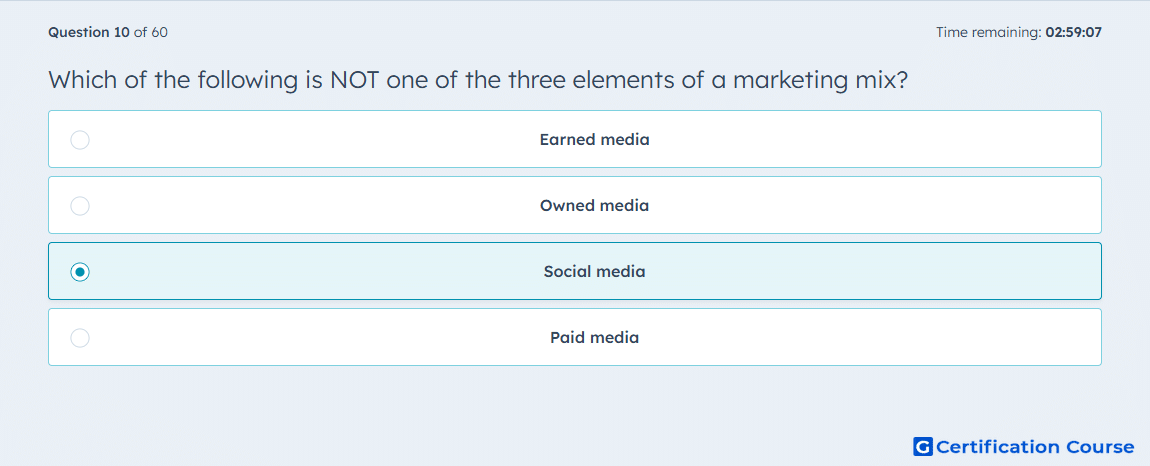Click the blue G logo icon

click(923, 446)
